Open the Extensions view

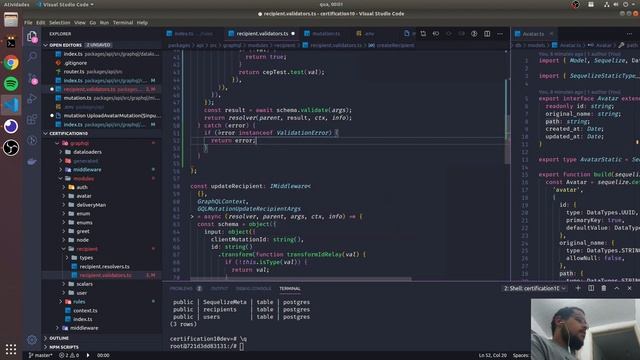click(x=32, y=120)
